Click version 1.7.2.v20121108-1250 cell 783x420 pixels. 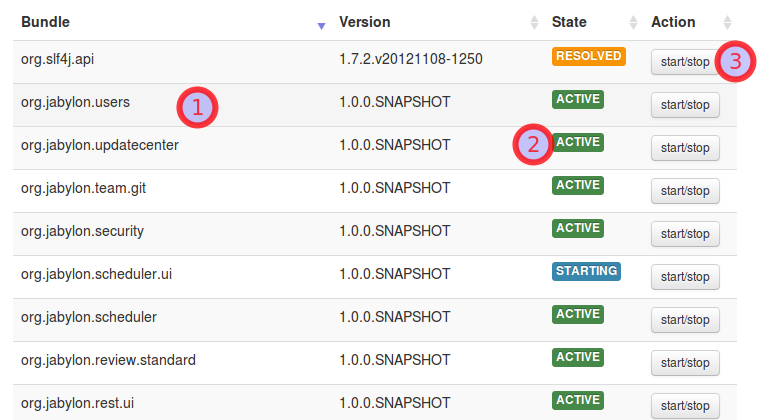(x=411, y=59)
